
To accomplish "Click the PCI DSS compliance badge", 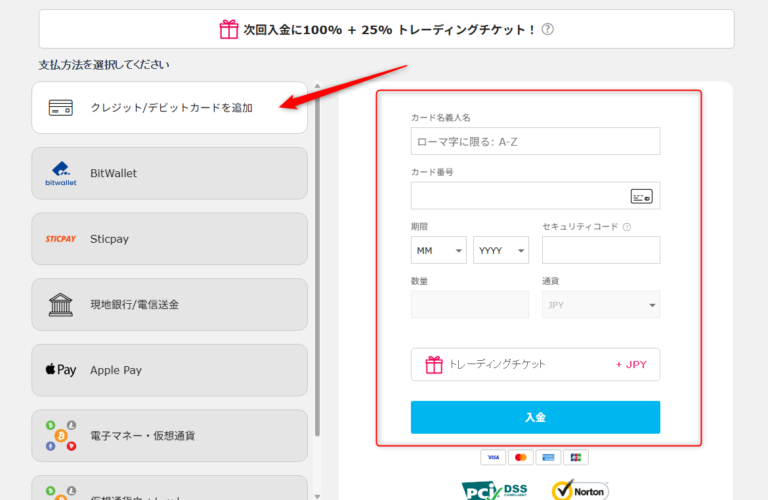I will coord(495,490).
